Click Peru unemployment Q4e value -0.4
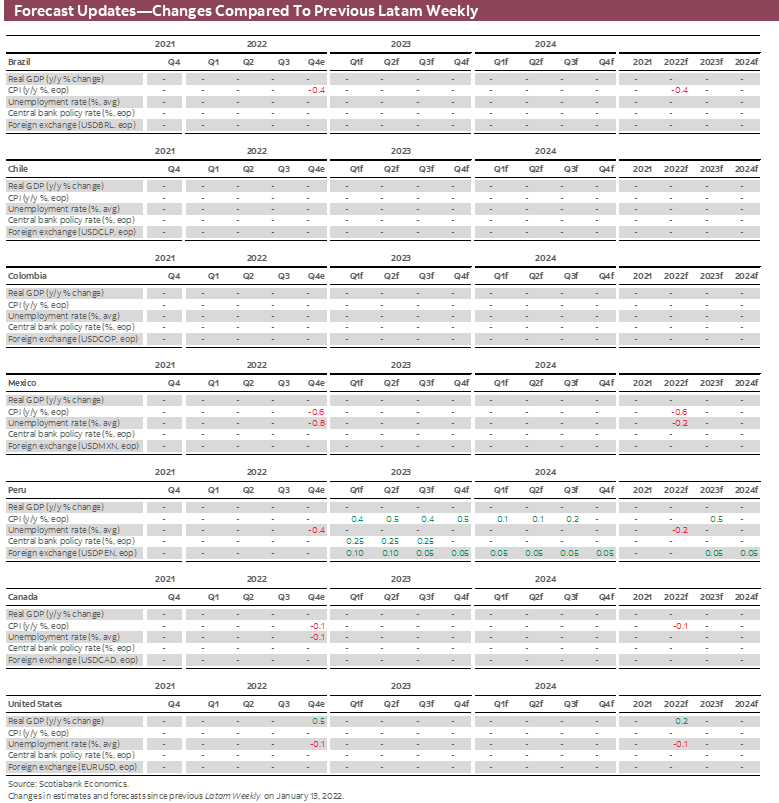 (x=317, y=531)
